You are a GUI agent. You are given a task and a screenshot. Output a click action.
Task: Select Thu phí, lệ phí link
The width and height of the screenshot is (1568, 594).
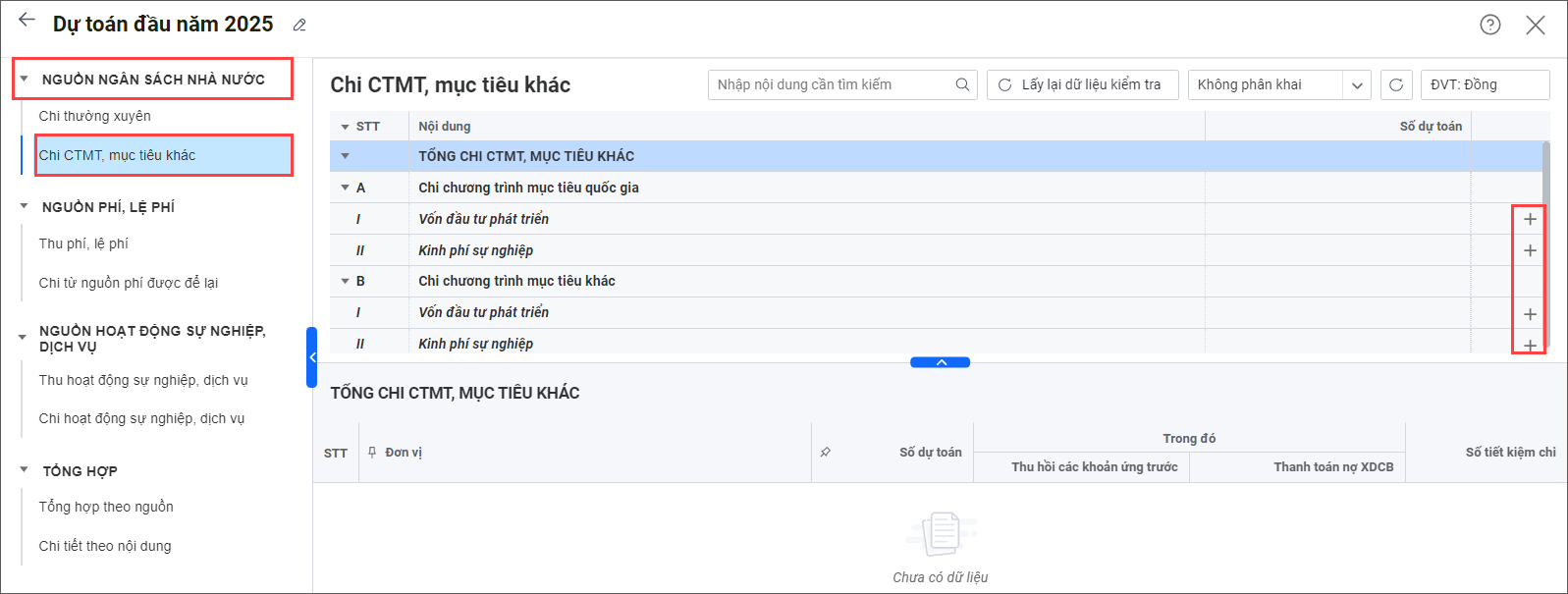pyautogui.click(x=83, y=243)
